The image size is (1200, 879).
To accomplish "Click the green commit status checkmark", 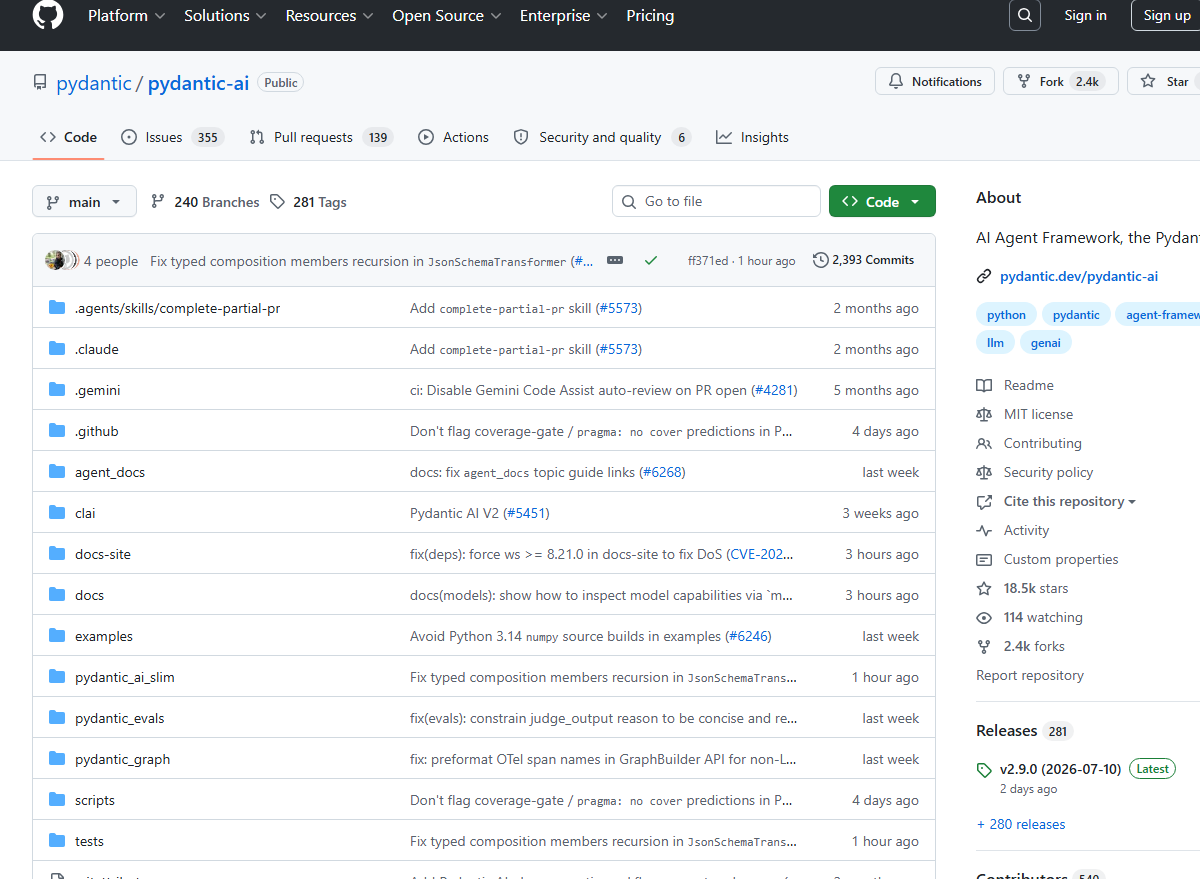I will coord(651,260).
